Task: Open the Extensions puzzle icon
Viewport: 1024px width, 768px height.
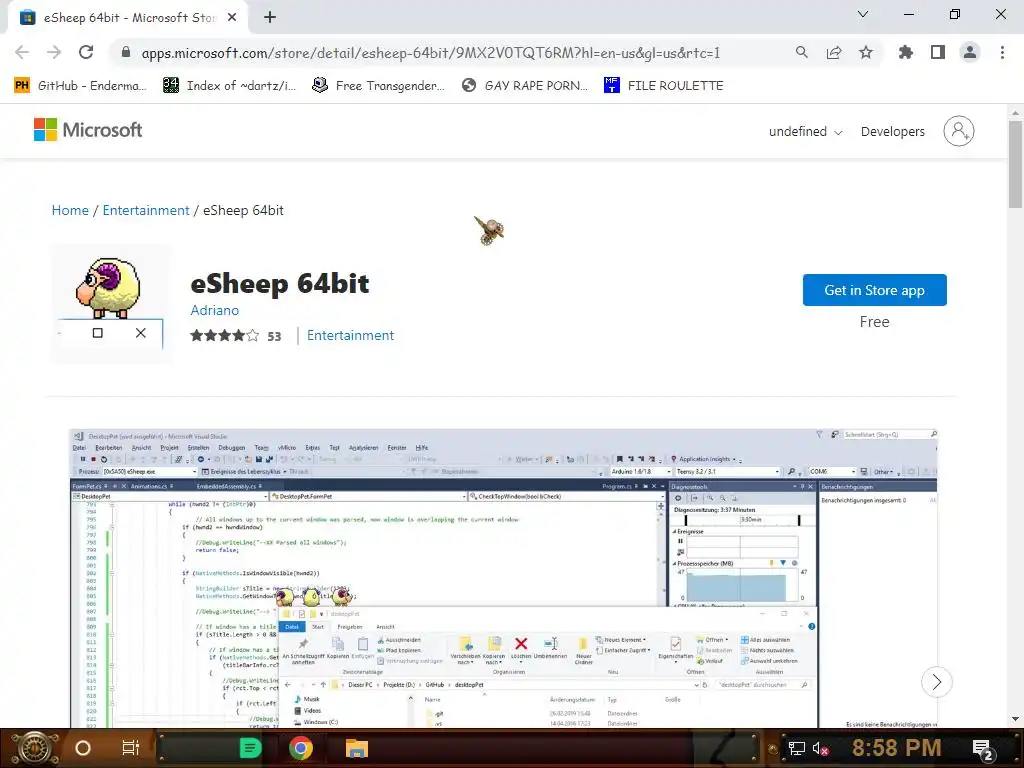Action: point(905,52)
